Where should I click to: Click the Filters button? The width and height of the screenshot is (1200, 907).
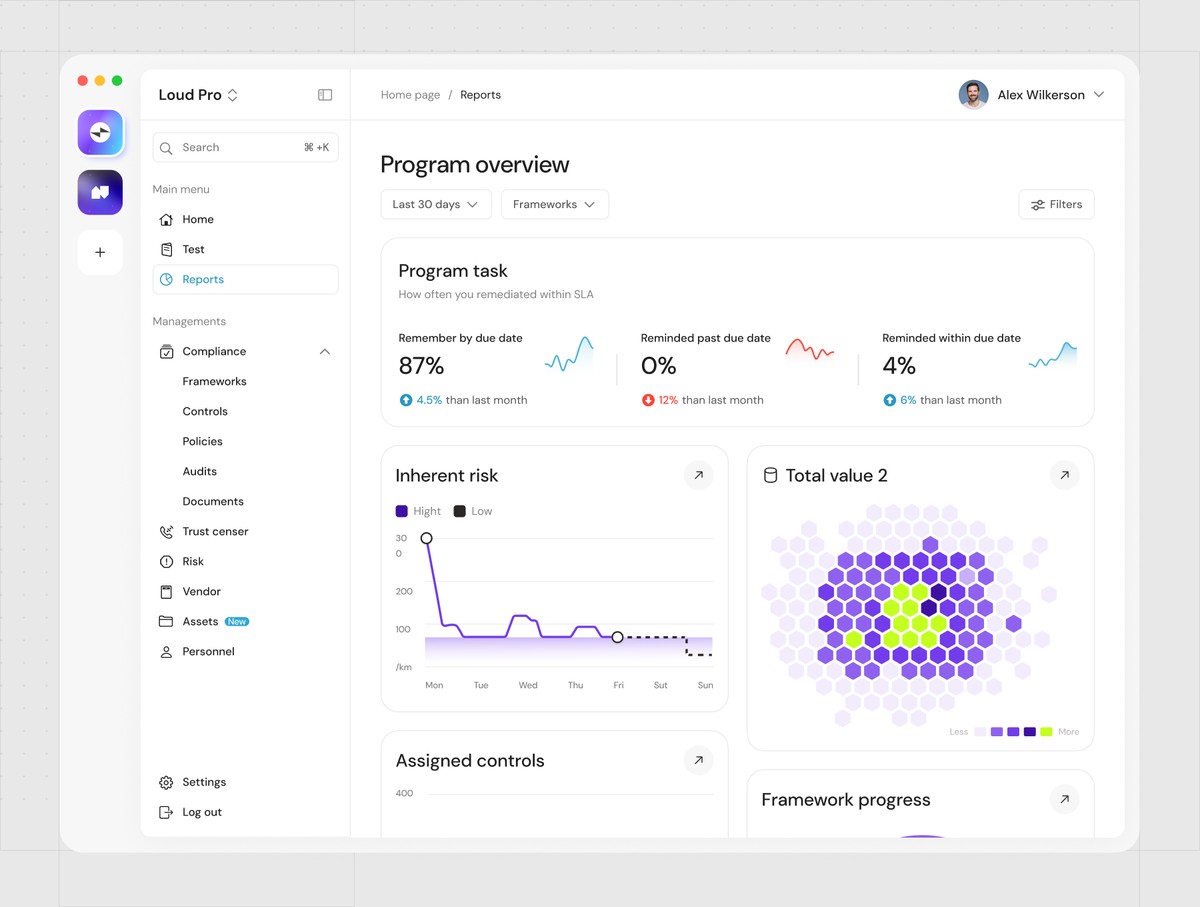click(1056, 204)
